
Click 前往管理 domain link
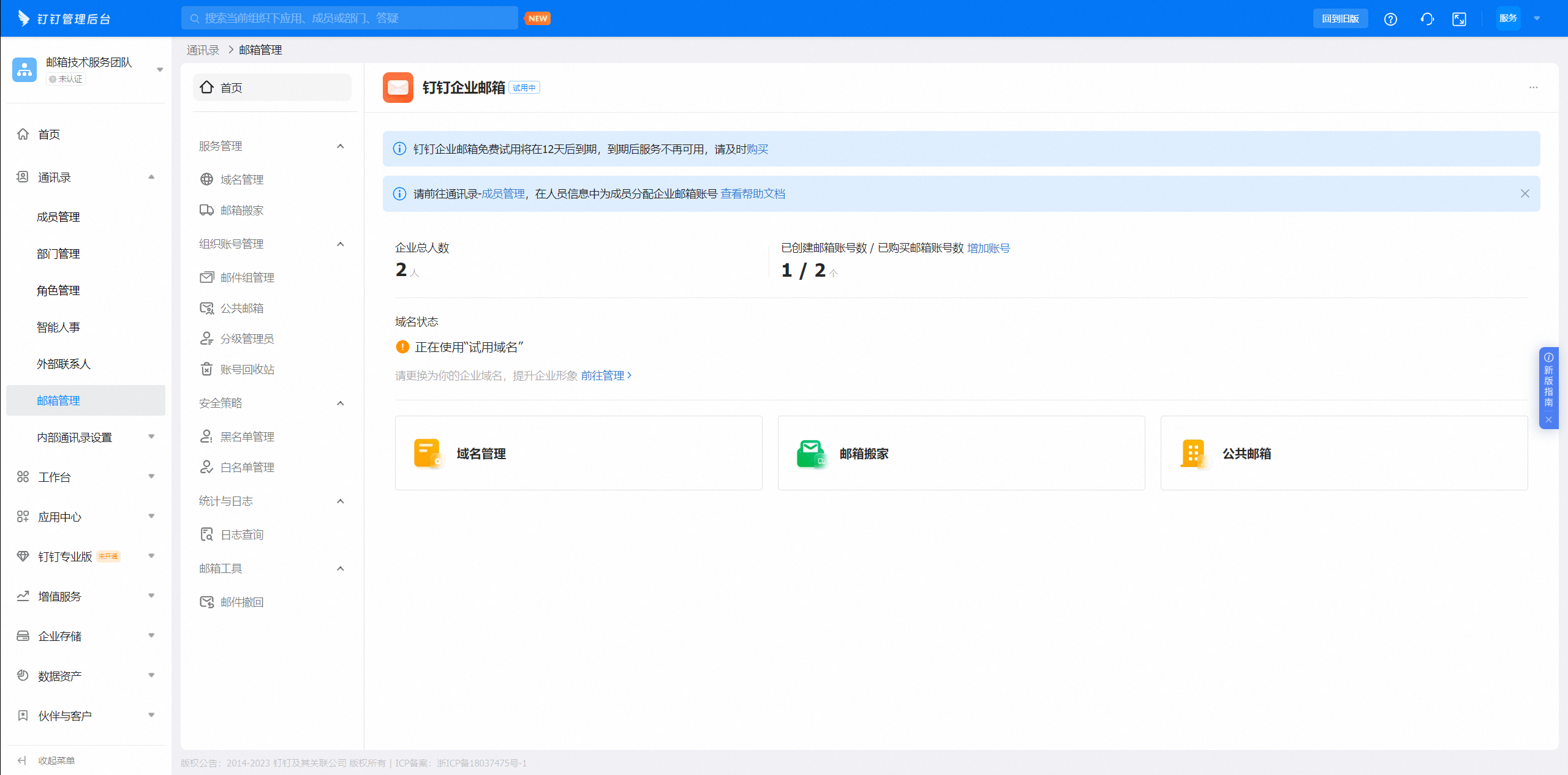point(606,375)
